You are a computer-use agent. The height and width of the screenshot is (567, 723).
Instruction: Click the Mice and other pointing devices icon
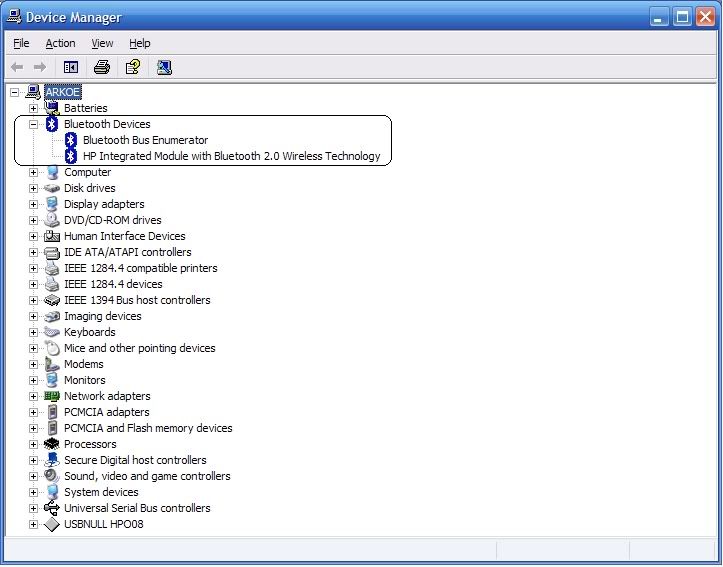coord(52,348)
